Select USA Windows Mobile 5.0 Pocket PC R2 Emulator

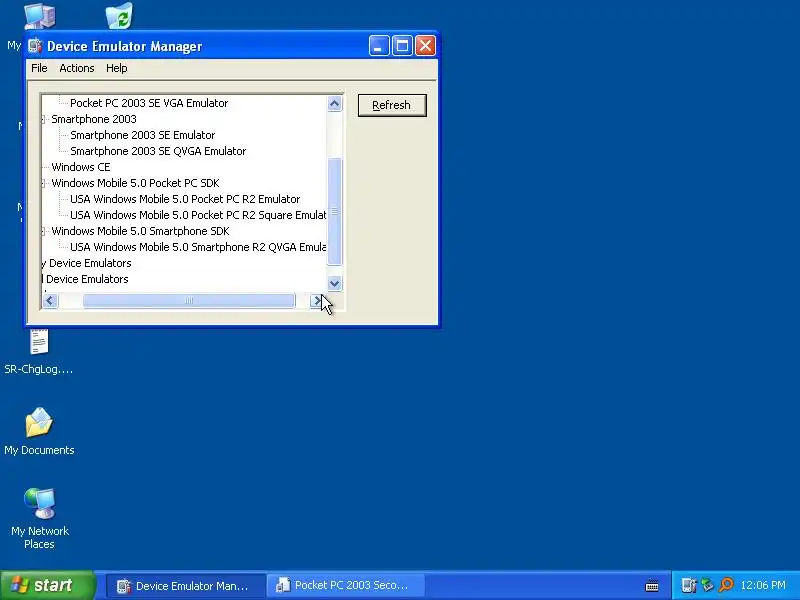185,199
